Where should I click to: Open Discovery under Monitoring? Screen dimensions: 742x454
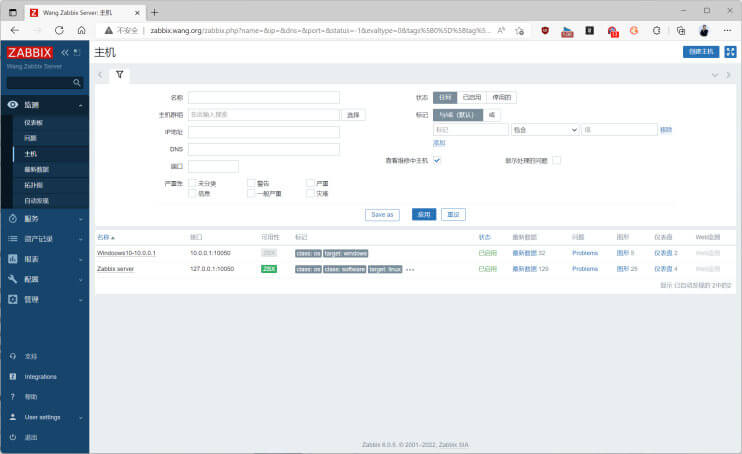(x=36, y=201)
